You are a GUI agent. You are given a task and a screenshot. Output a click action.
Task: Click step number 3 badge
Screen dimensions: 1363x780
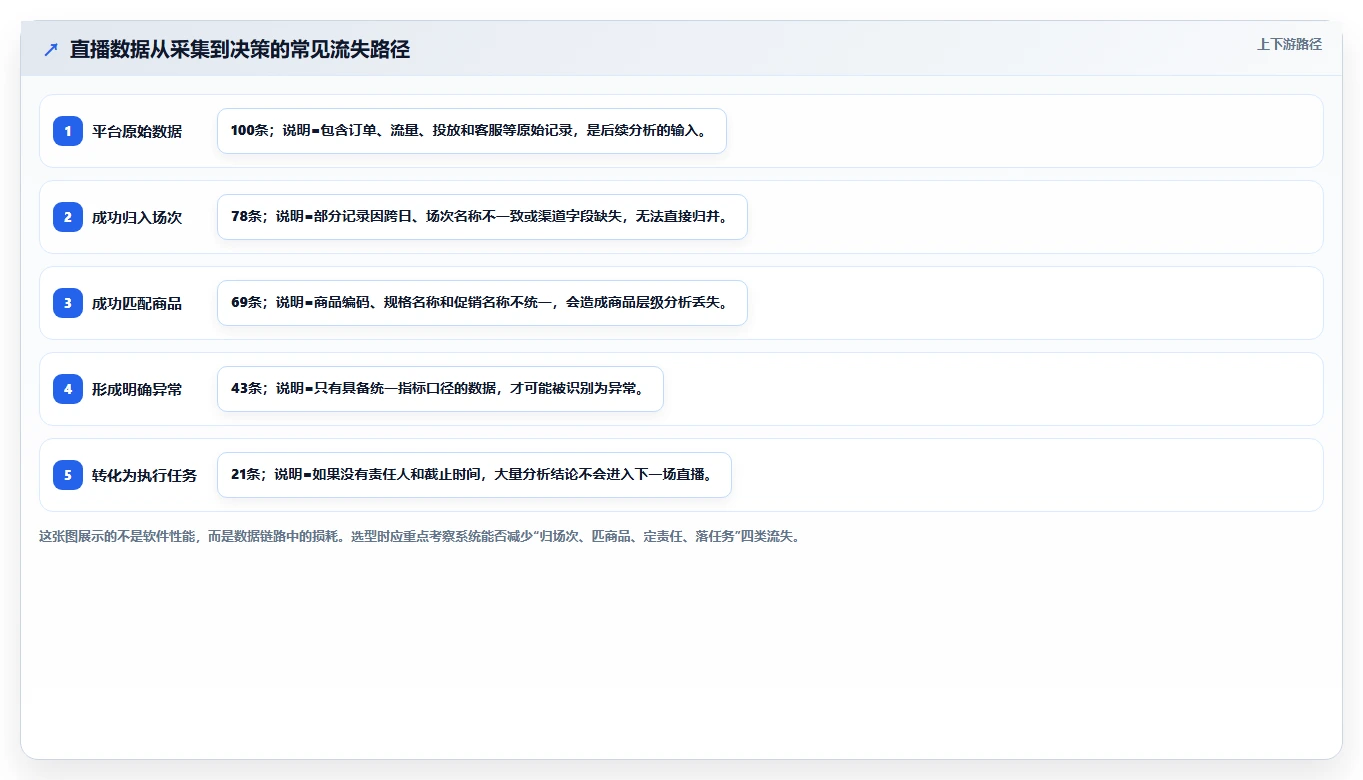(x=68, y=303)
